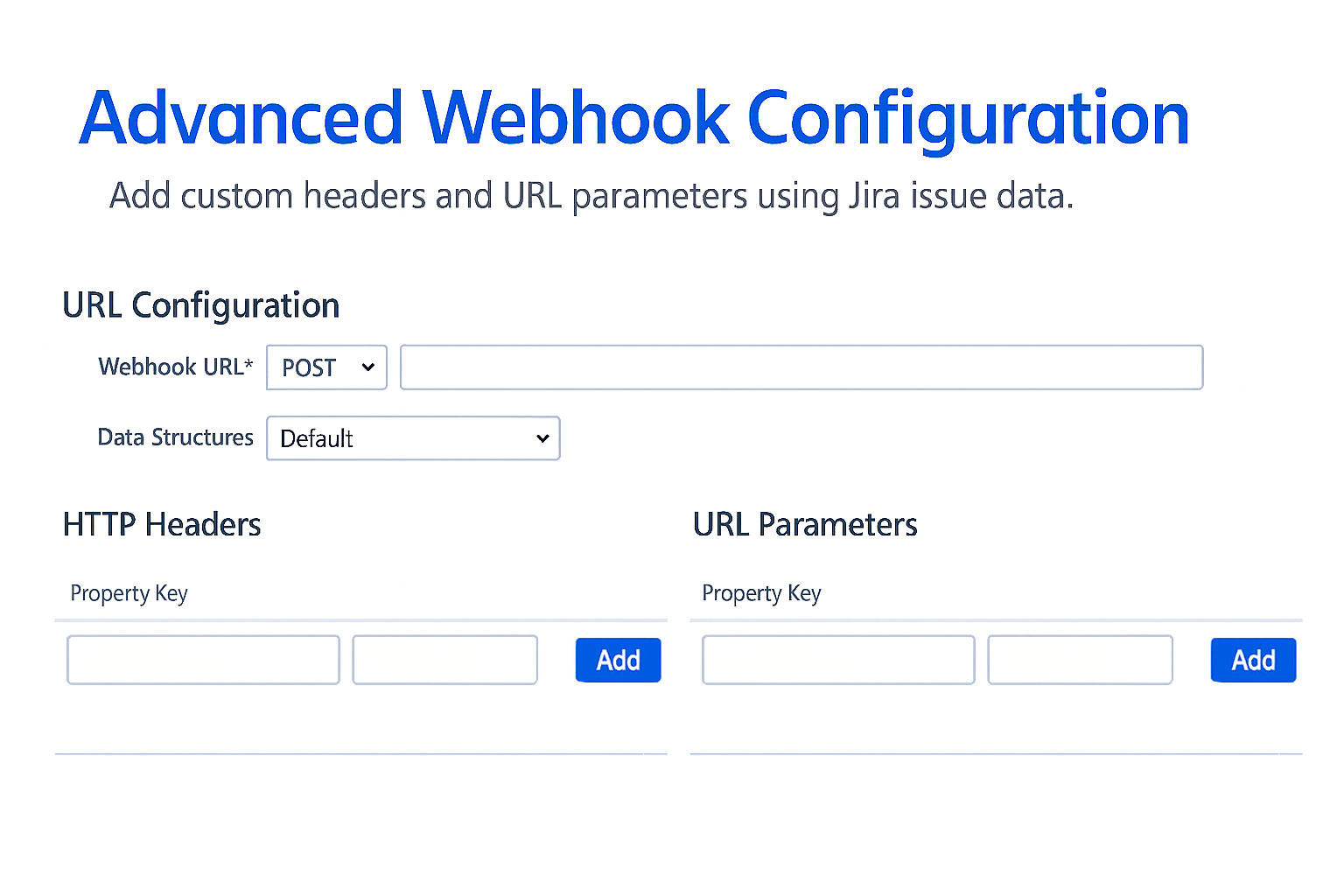Click empty URL Parameters list area below inputs
This screenshot has width=1344, height=896.
[996, 719]
